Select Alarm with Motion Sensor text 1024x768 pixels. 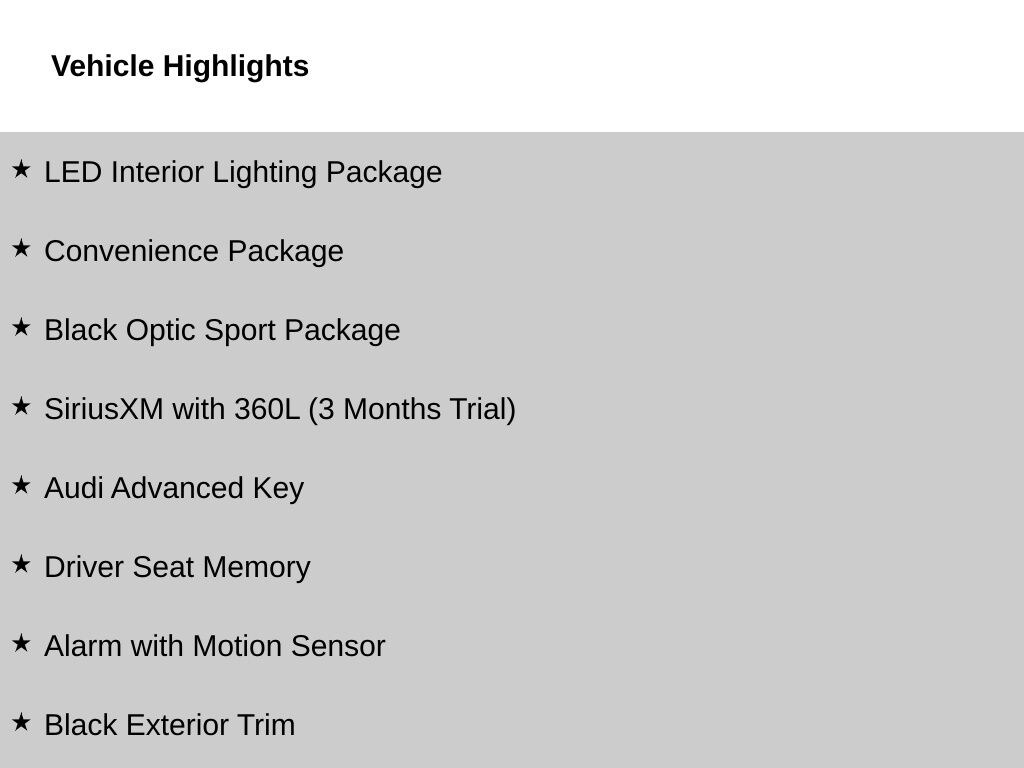pos(215,647)
